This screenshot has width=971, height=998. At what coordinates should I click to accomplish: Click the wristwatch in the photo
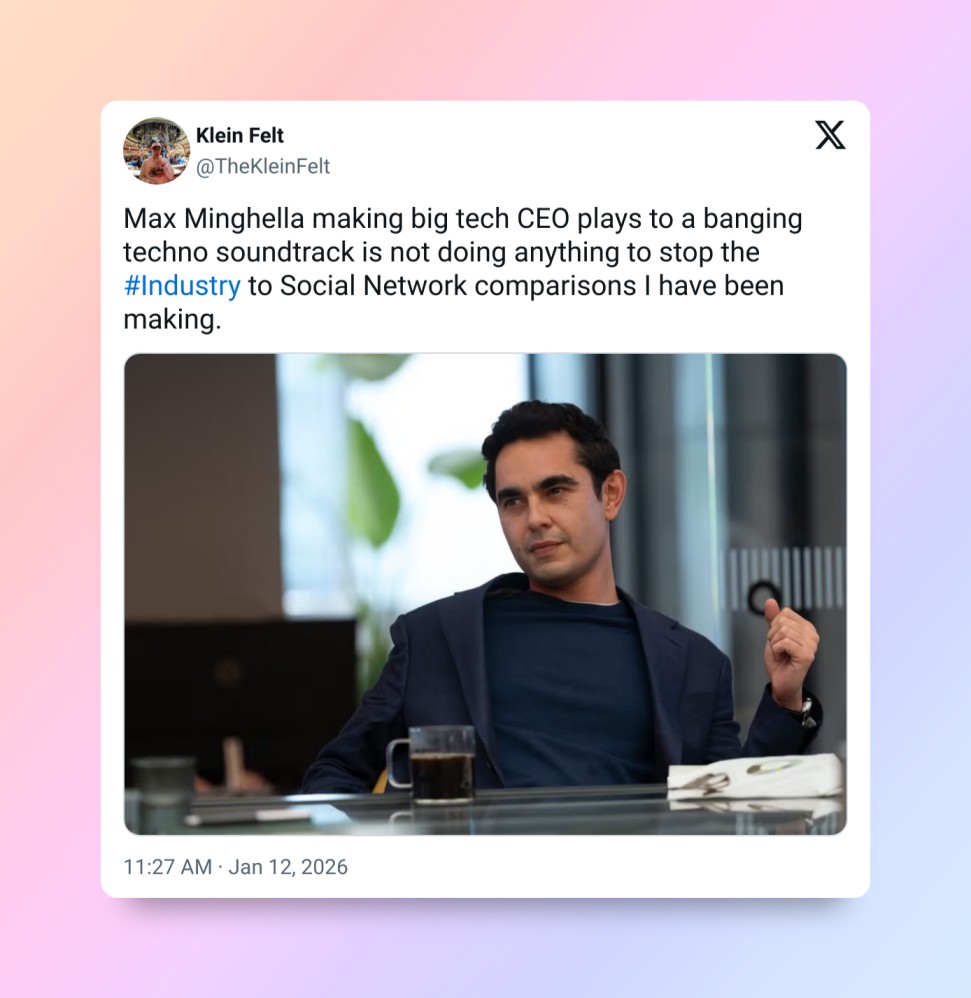pos(806,710)
